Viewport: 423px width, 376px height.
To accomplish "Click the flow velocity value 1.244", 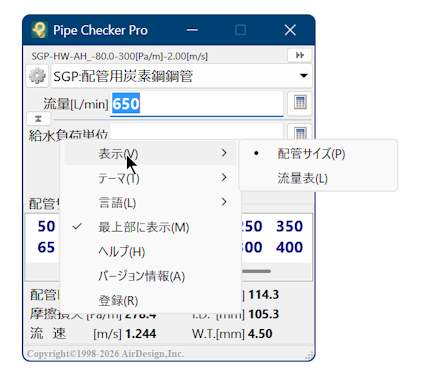I will coord(141,334).
